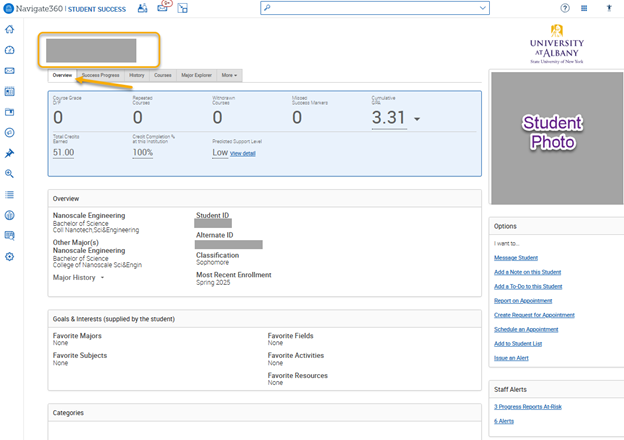This screenshot has width=624, height=440.
Task: Switch to the Courses tab
Action: (163, 75)
